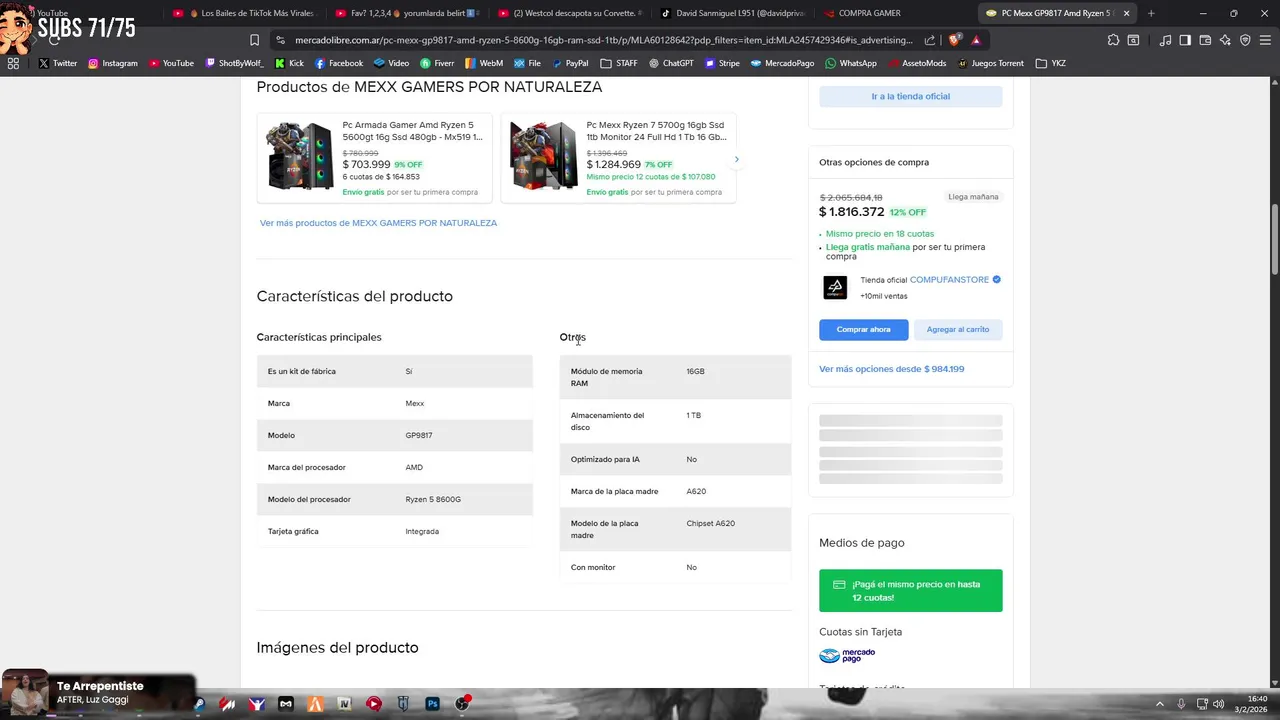Viewport: 1280px width, 720px height.
Task: Switch to the Westcol descapota su Corvette tab
Action: click(570, 13)
